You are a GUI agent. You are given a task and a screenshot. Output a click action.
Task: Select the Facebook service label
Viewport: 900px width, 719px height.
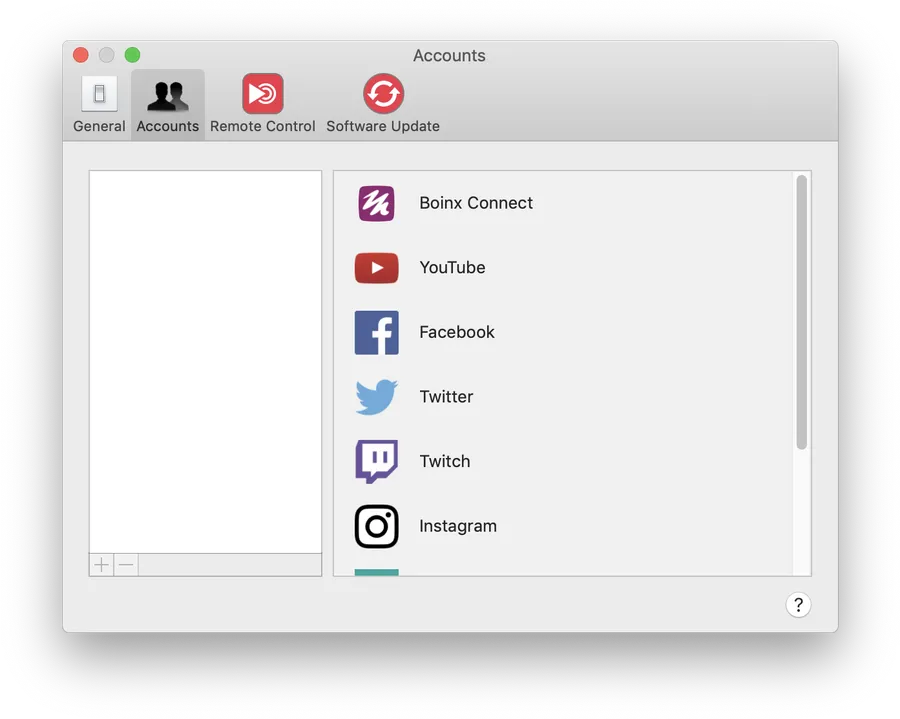[457, 332]
